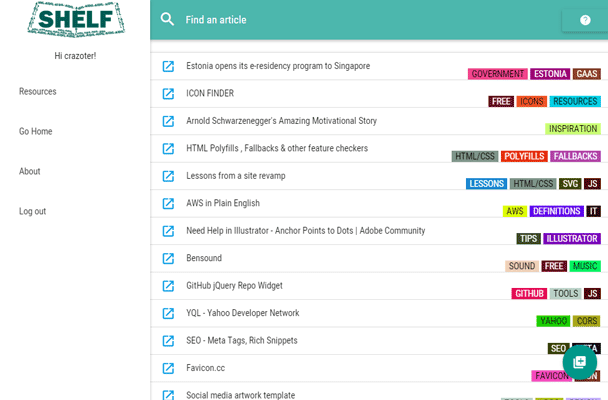
Task: Open link icon for HTML Polyfills article
Action: pos(168,149)
